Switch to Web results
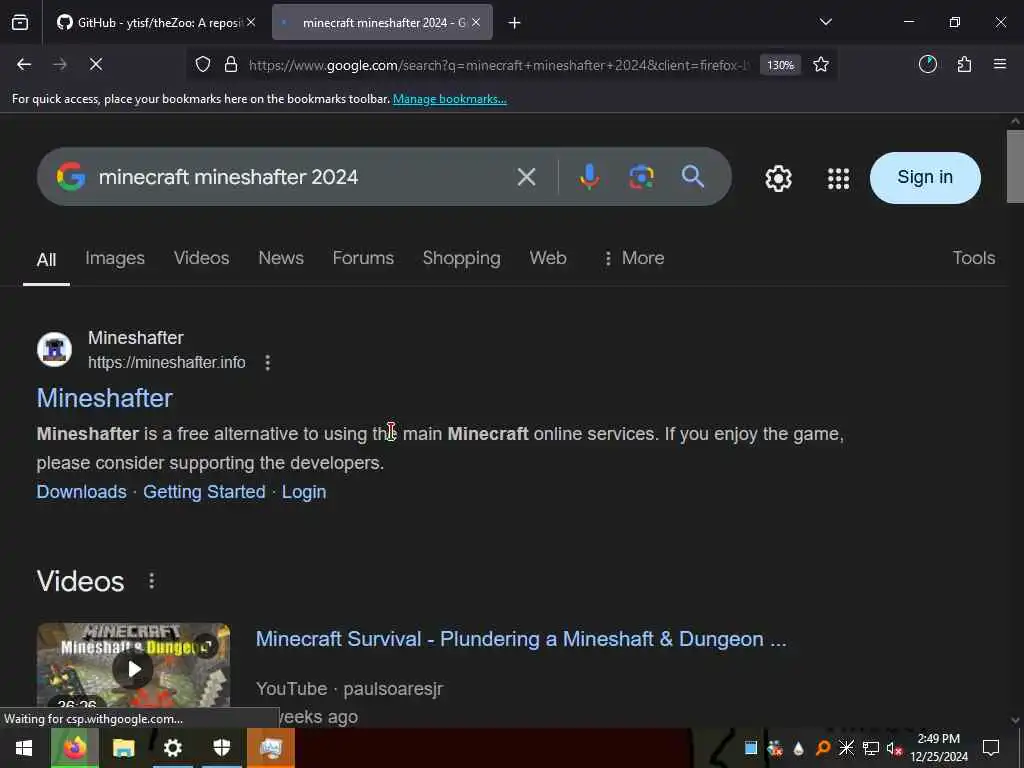Screen dimensions: 1024x768 click(548, 258)
